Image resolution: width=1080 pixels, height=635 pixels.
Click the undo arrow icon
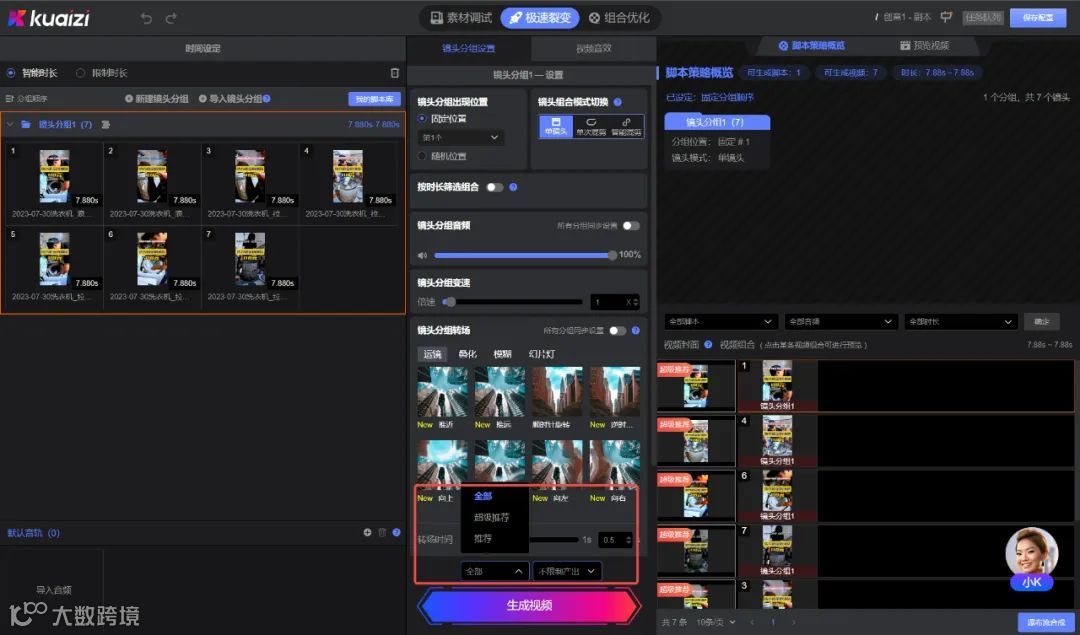[x=146, y=19]
